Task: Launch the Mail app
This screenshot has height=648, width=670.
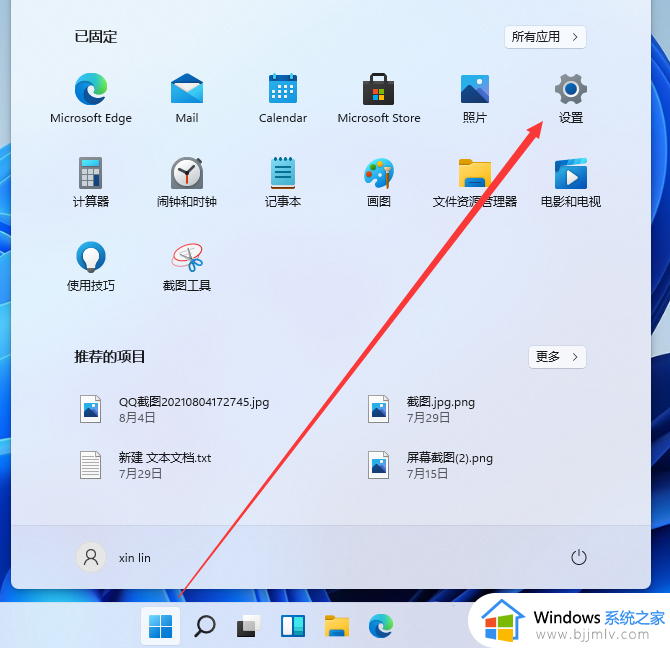Action: pos(187,98)
